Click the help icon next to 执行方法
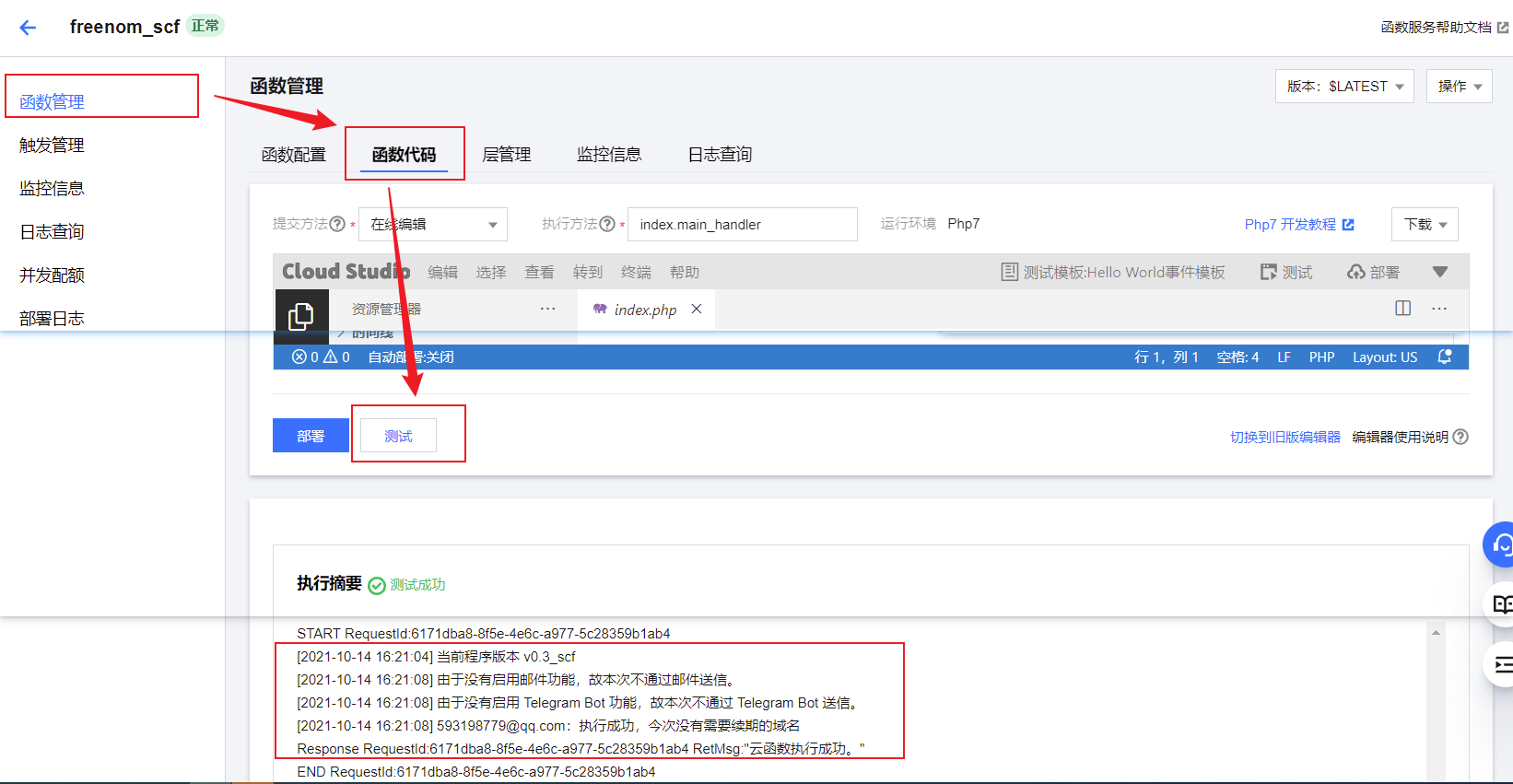Screen dimensions: 1513x784 606,224
